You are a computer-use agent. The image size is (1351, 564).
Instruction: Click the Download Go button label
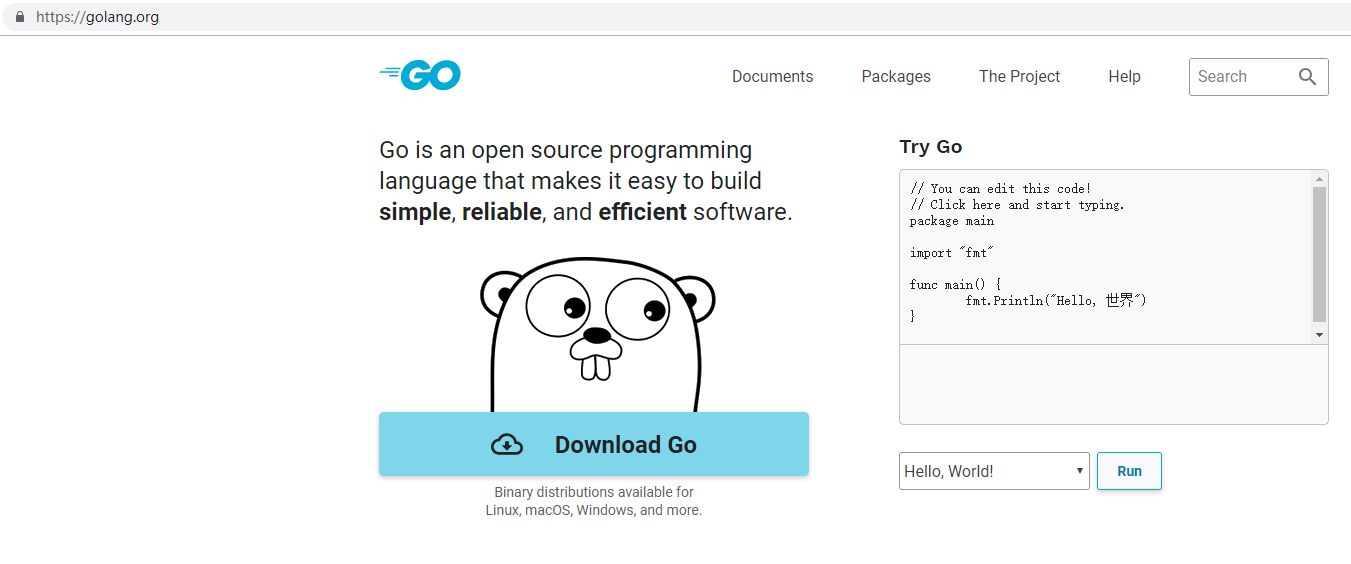click(x=625, y=445)
